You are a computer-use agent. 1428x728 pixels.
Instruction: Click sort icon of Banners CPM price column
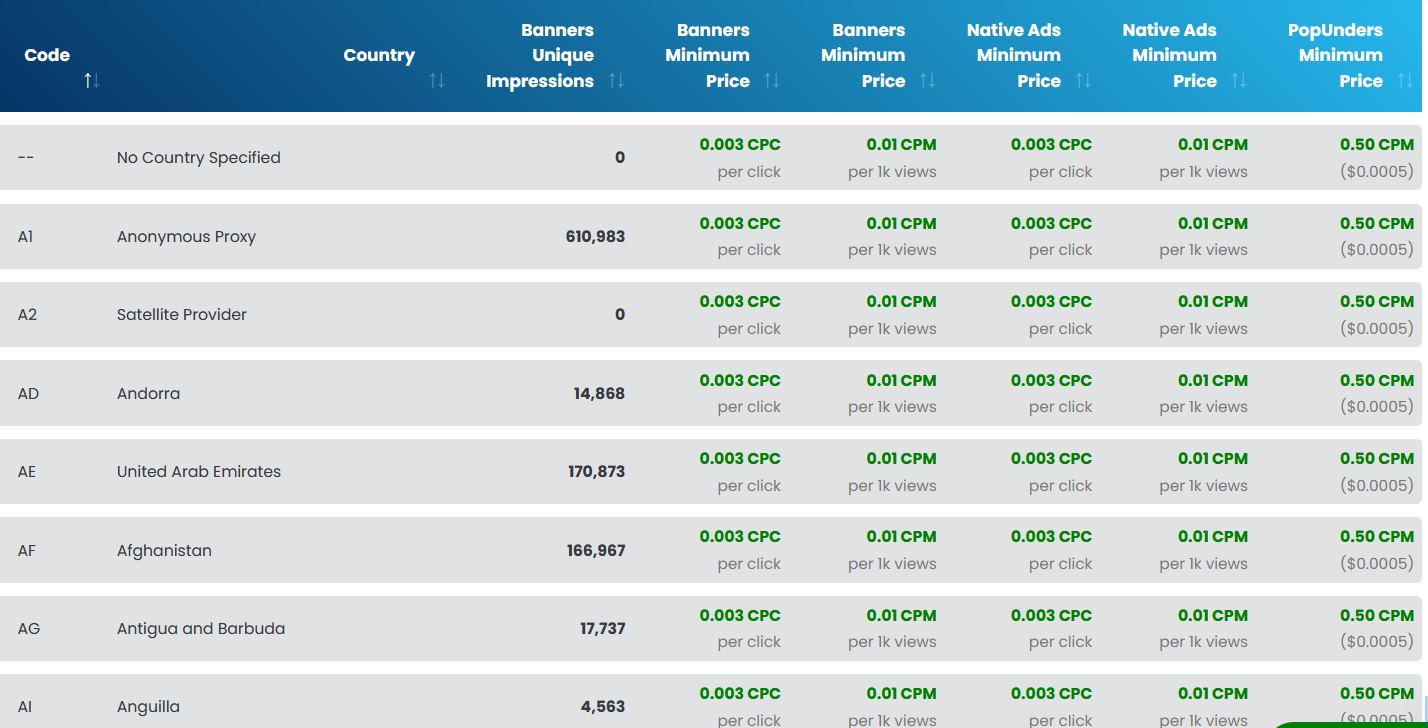point(928,81)
